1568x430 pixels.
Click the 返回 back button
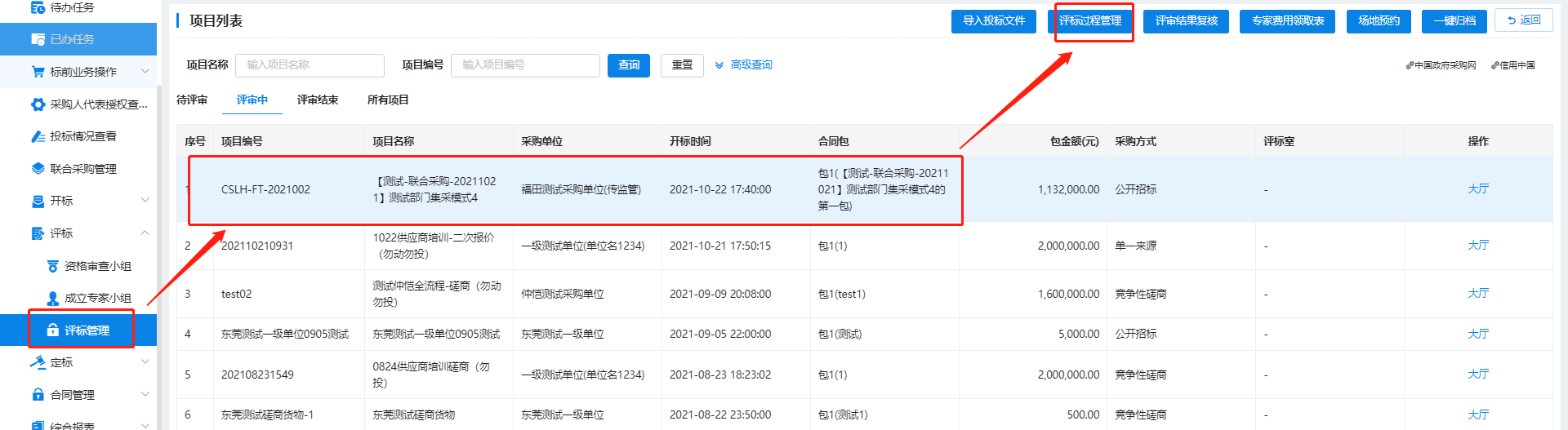[1523, 20]
